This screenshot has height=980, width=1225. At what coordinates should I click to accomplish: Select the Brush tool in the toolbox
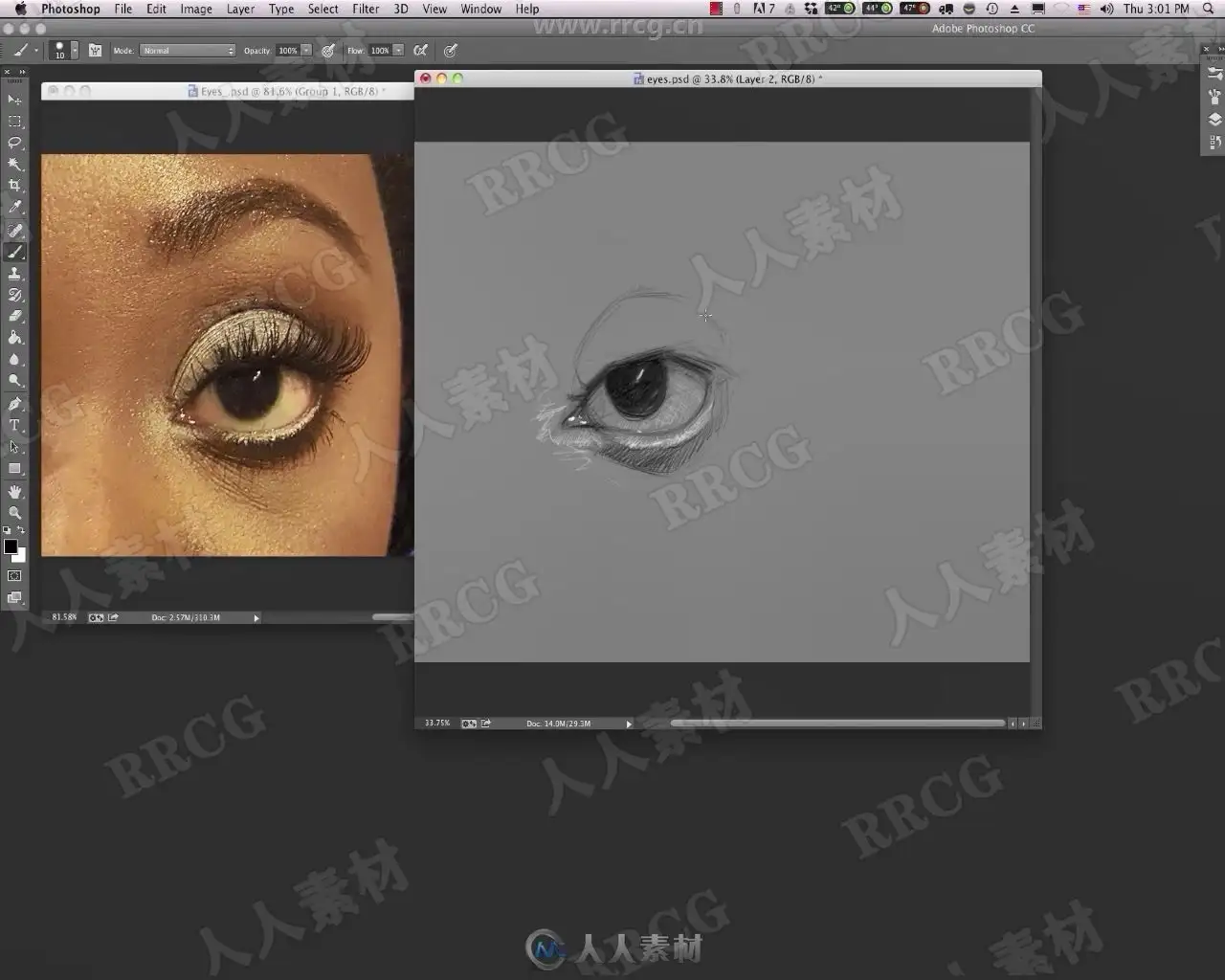(14, 253)
